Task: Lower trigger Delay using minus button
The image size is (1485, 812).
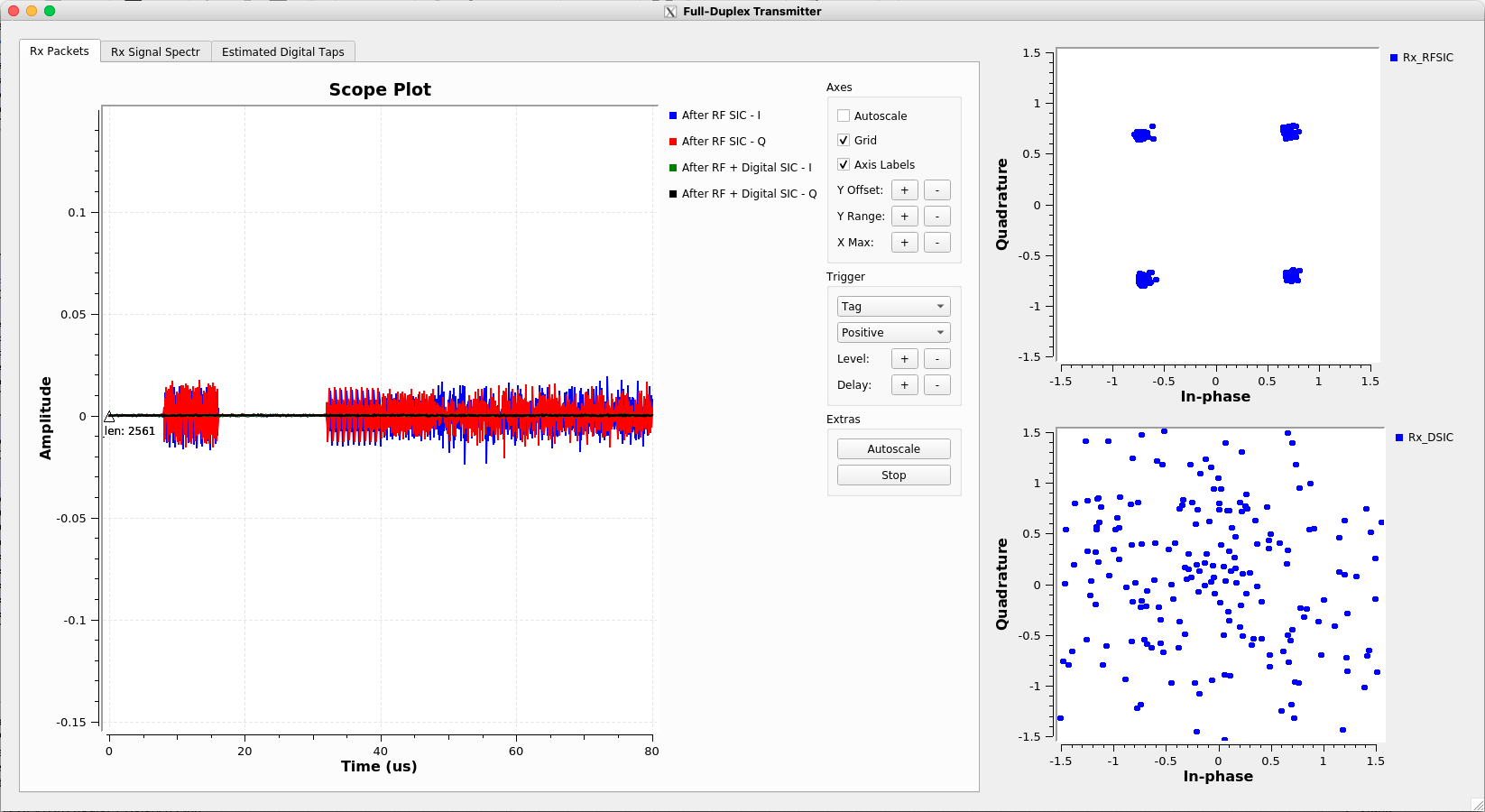Action: click(936, 385)
